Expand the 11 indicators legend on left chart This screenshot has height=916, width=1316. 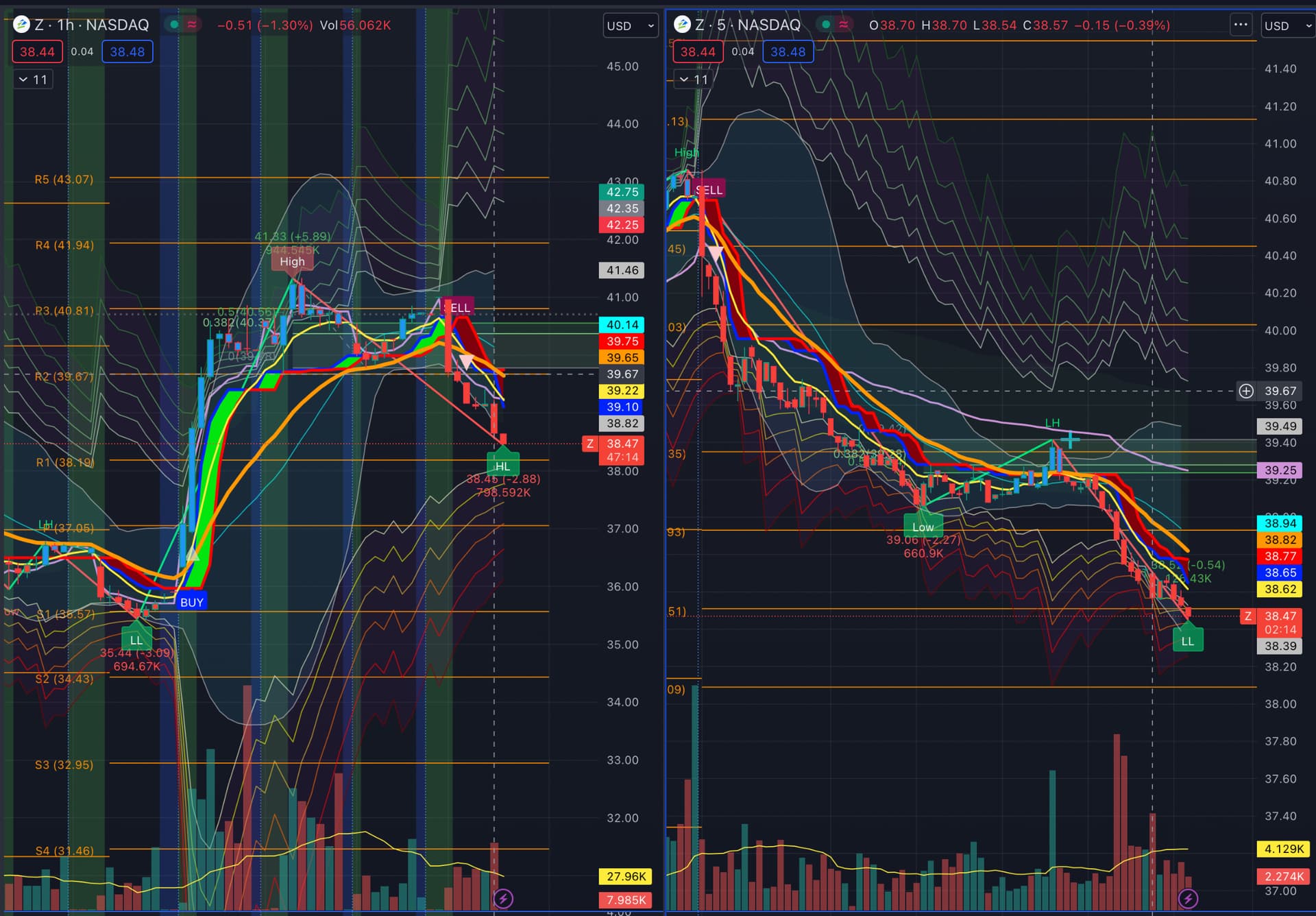(33, 80)
